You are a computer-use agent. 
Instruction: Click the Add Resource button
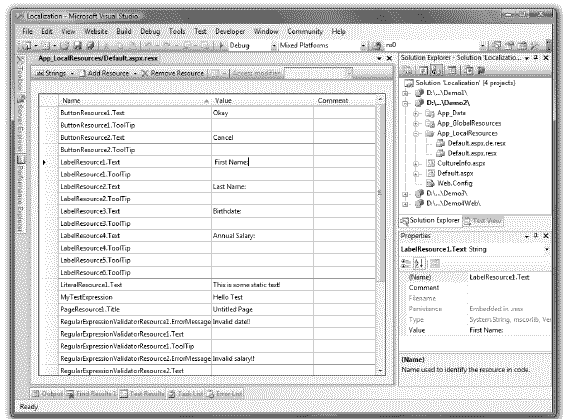pos(104,73)
